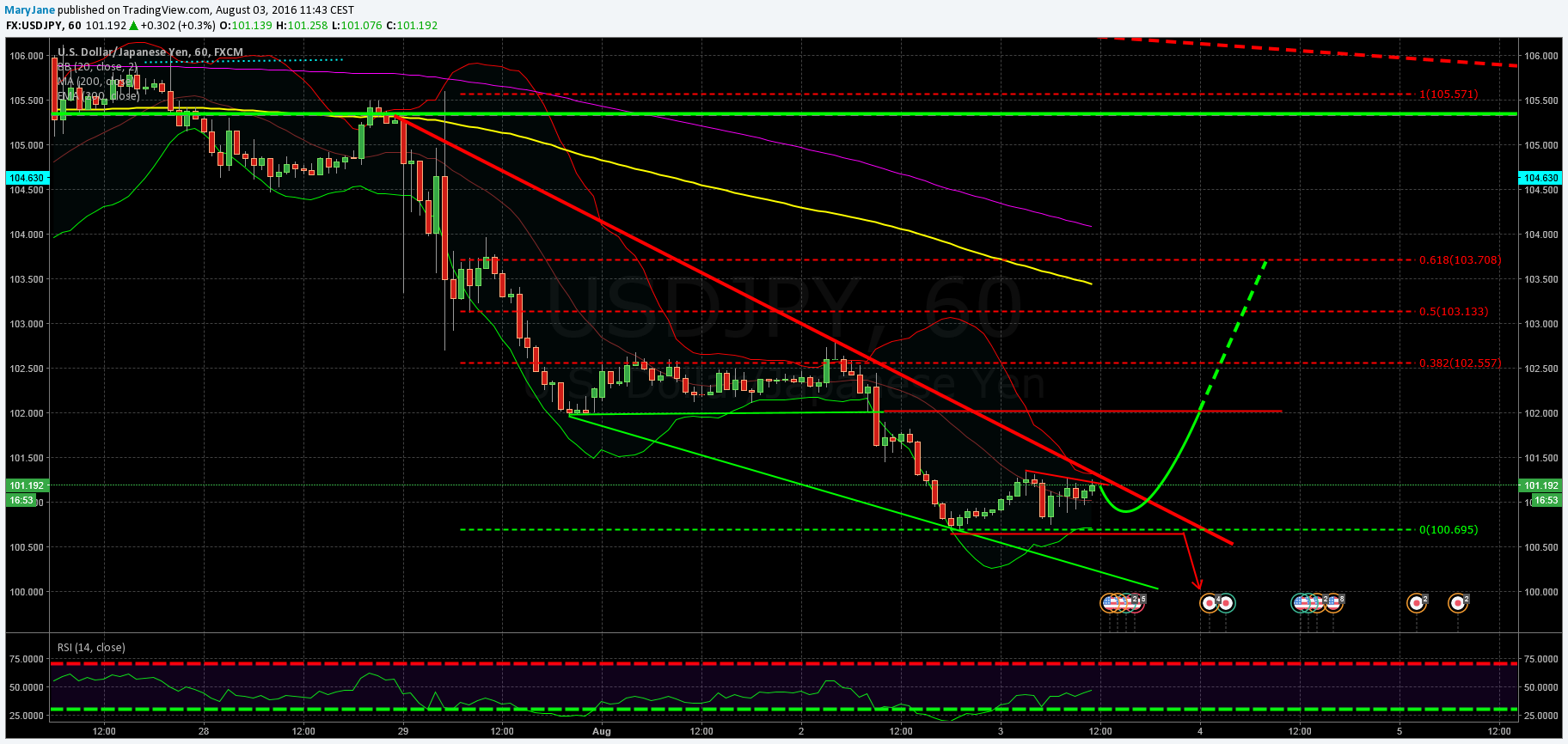Select the EMA (200, close) indicator legend
The image size is (1568, 744).
pos(98,96)
